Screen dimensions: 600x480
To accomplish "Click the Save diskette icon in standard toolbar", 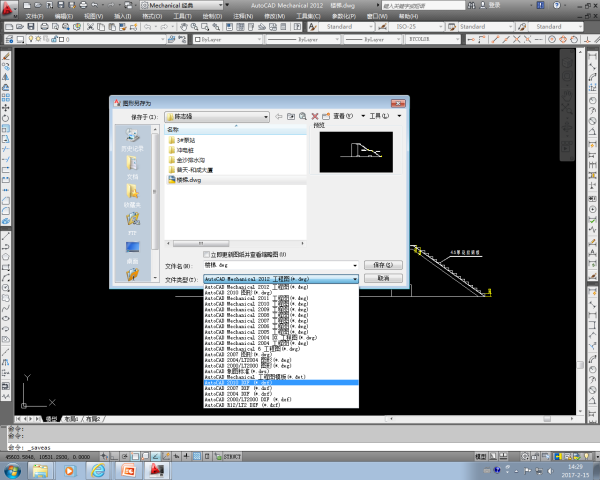I will (x=31, y=27).
